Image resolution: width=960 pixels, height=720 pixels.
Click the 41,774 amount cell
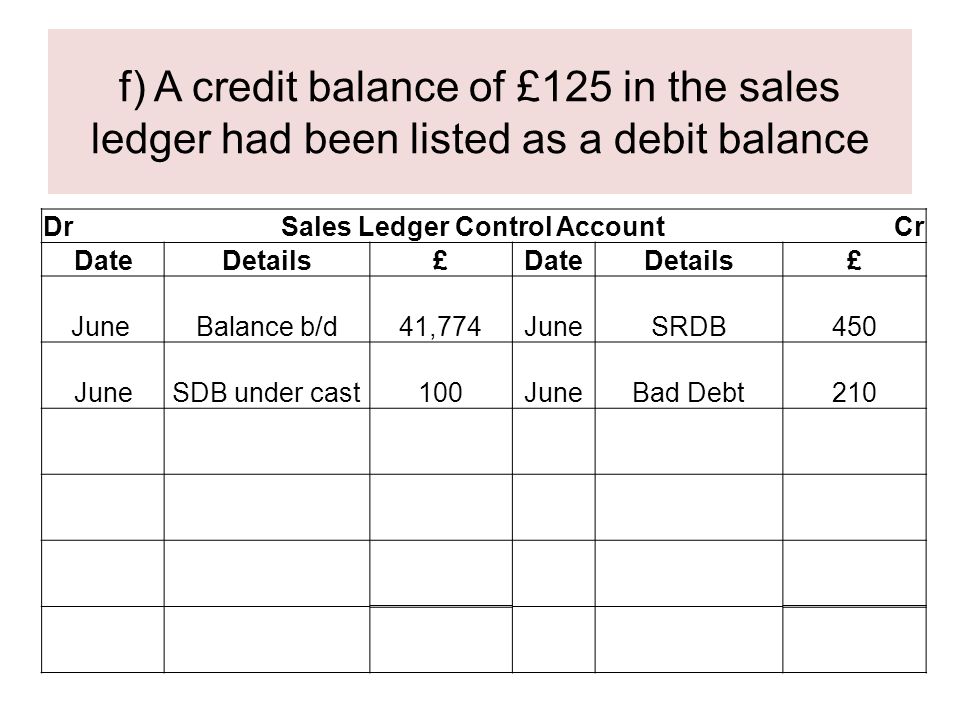[x=441, y=309]
